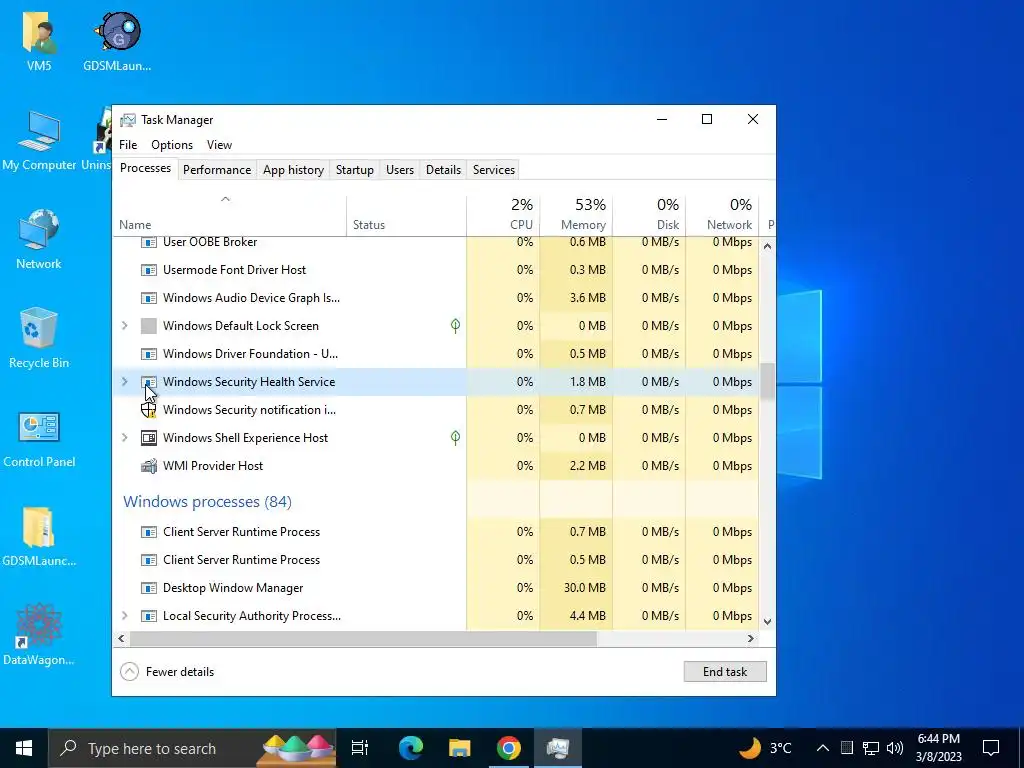The image size is (1024, 768).
Task: Sort by the Memory column header
Action: click(x=576, y=215)
